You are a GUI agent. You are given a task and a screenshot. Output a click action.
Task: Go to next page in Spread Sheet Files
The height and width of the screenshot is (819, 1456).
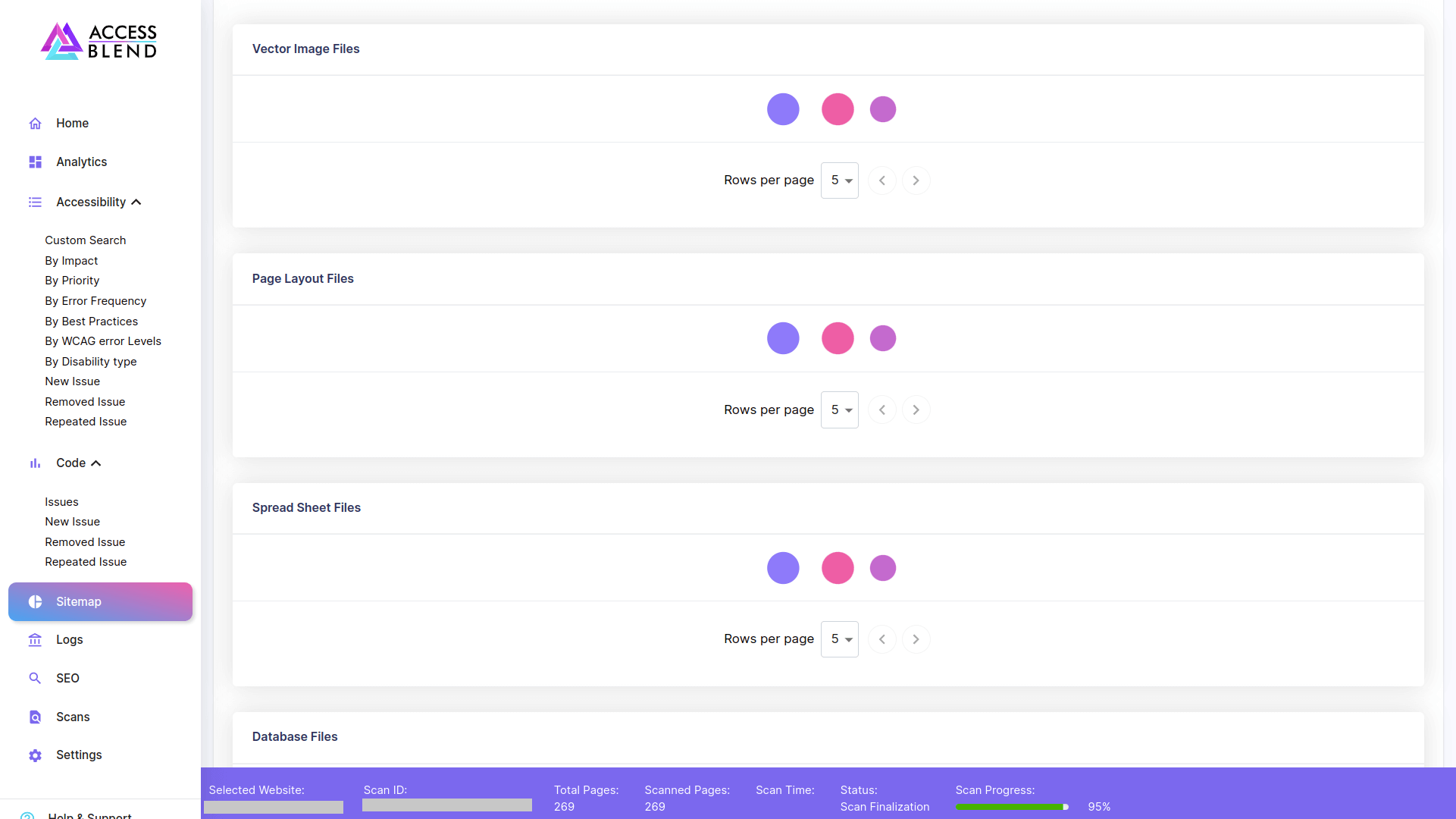click(x=916, y=639)
